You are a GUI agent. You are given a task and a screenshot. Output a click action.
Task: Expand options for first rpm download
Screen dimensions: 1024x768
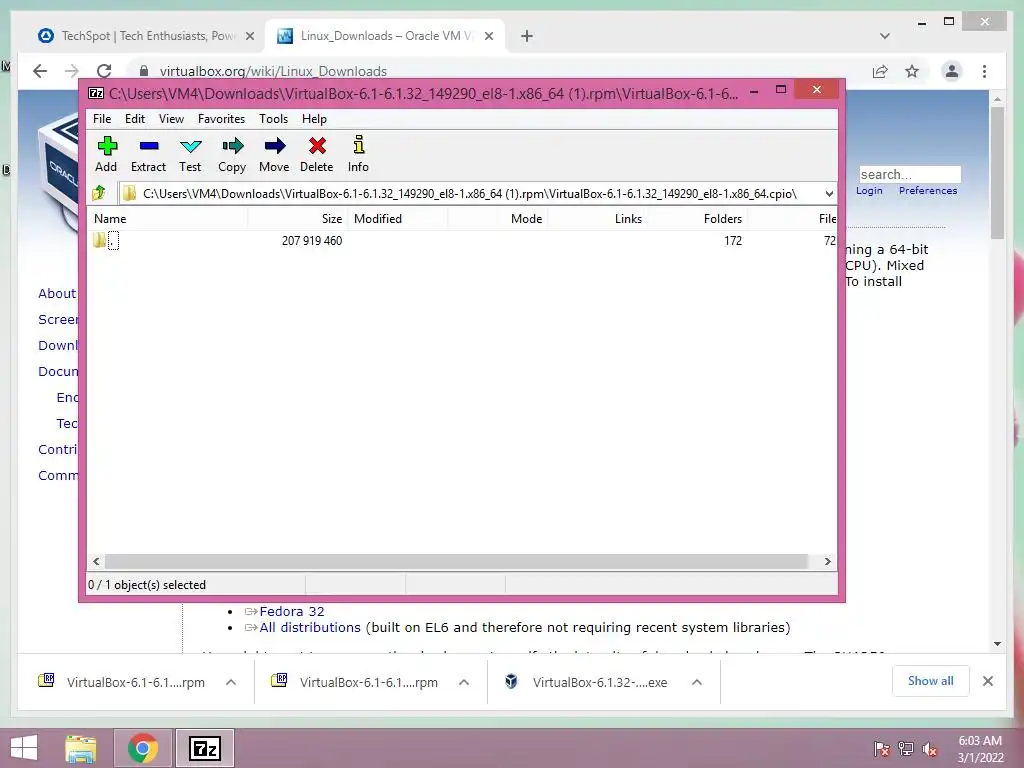click(x=231, y=682)
